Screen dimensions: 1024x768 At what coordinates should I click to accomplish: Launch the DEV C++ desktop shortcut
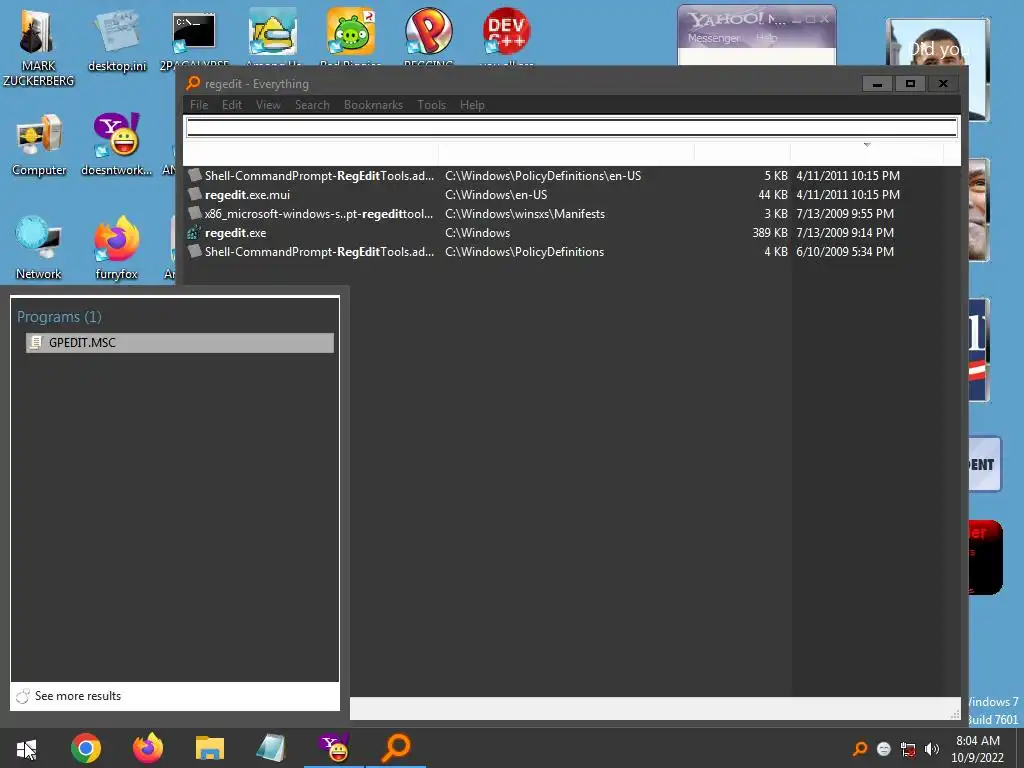tap(506, 31)
